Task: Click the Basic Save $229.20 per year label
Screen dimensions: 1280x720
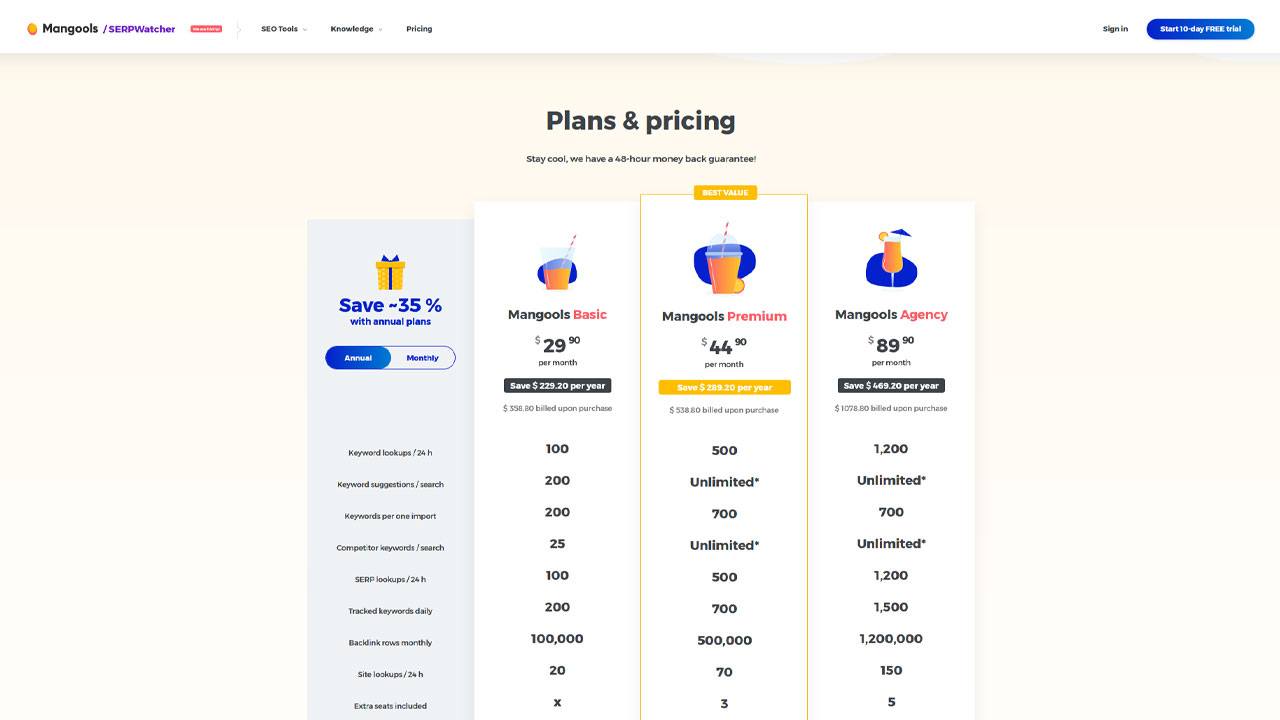Action: [x=557, y=385]
